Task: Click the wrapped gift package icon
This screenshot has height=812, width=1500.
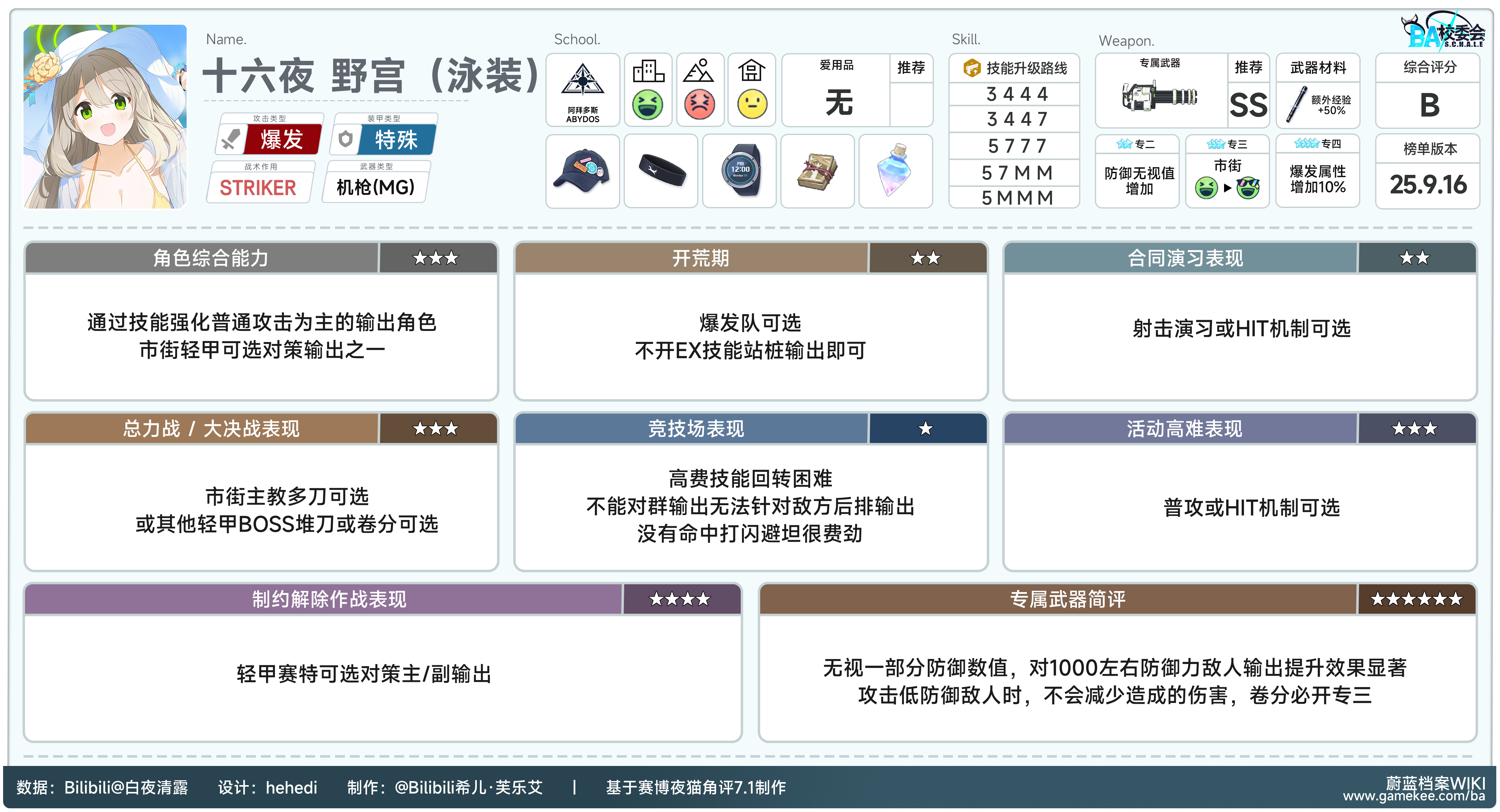Action: tap(817, 172)
